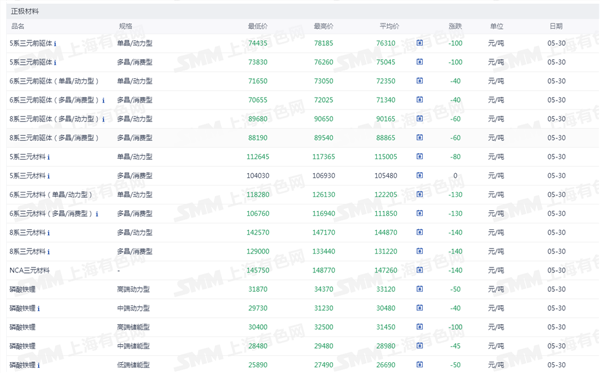Select highest price value 117365
Viewport: 600px width, 373px height.
[x=324, y=157]
